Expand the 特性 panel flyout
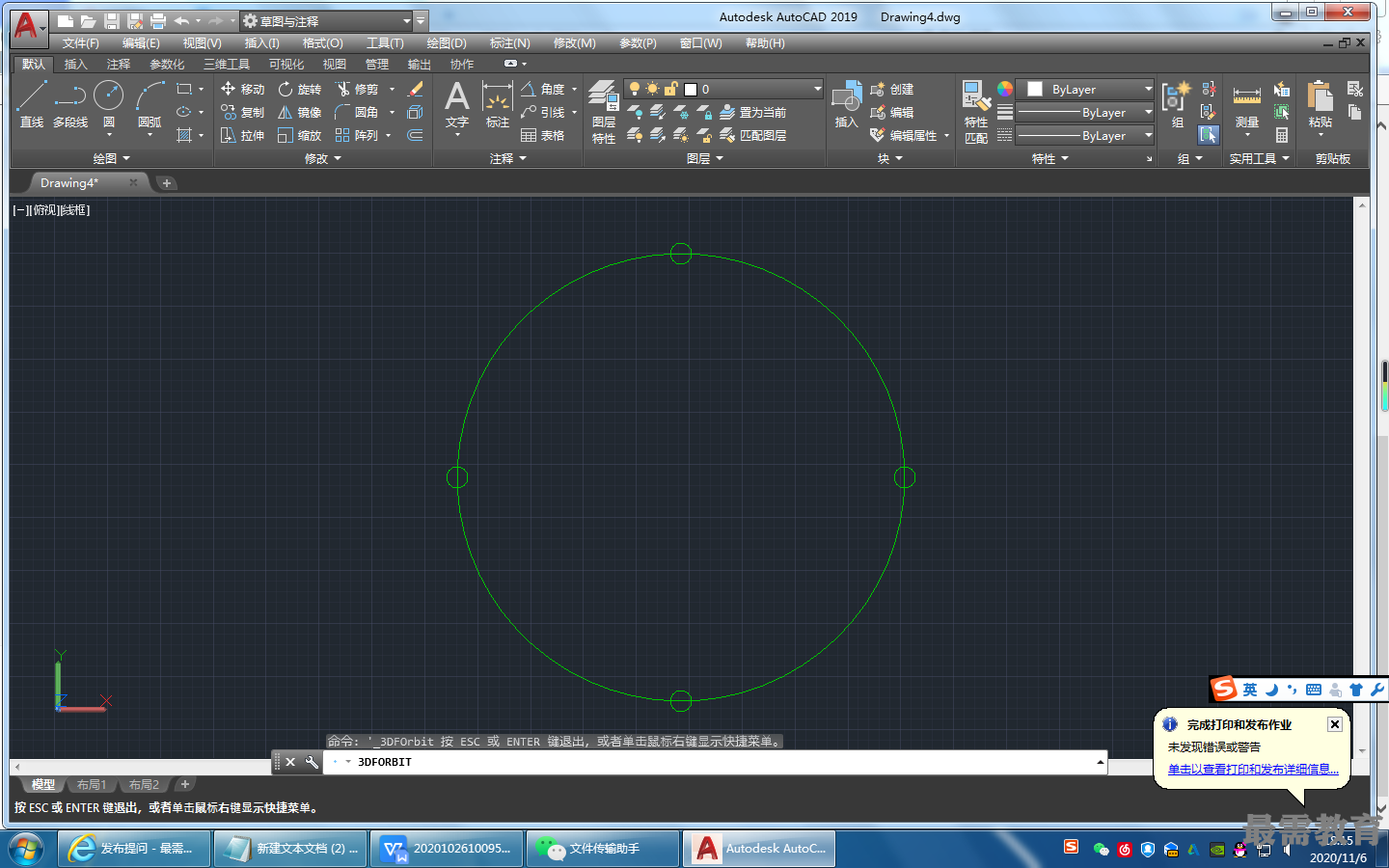Screen dimensions: 1389x868 tap(1050, 158)
